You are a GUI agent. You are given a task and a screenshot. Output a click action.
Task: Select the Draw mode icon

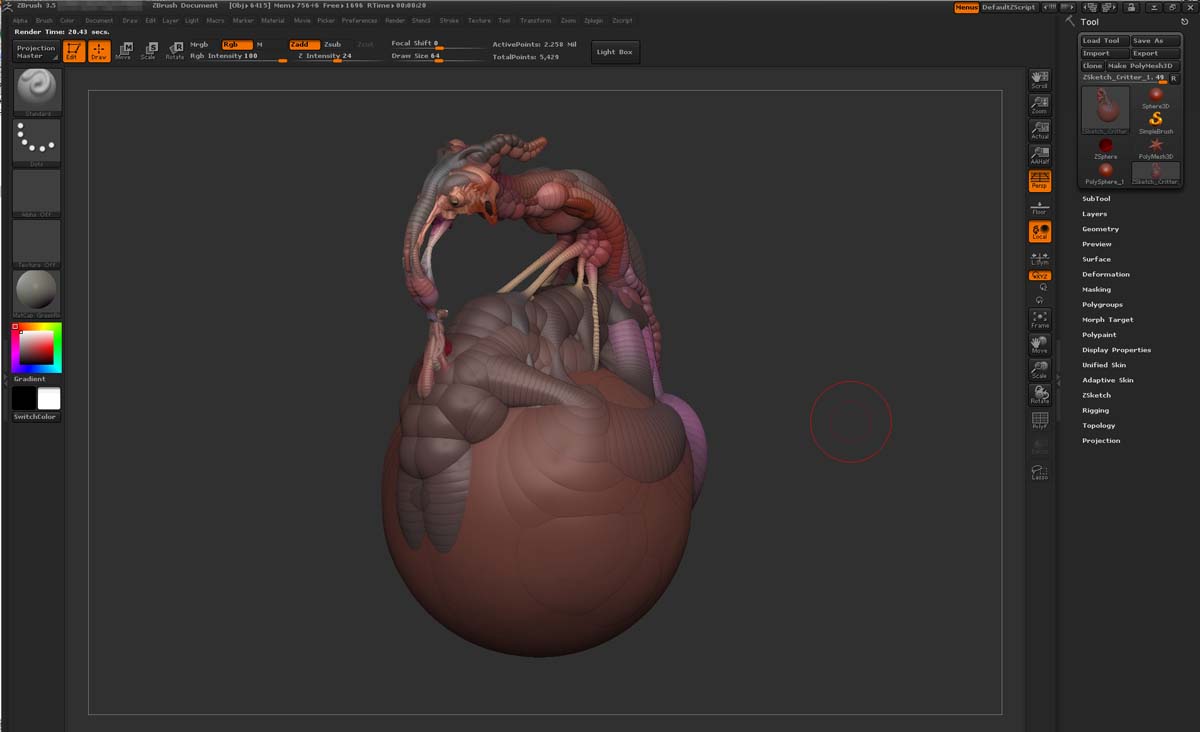(x=98, y=51)
